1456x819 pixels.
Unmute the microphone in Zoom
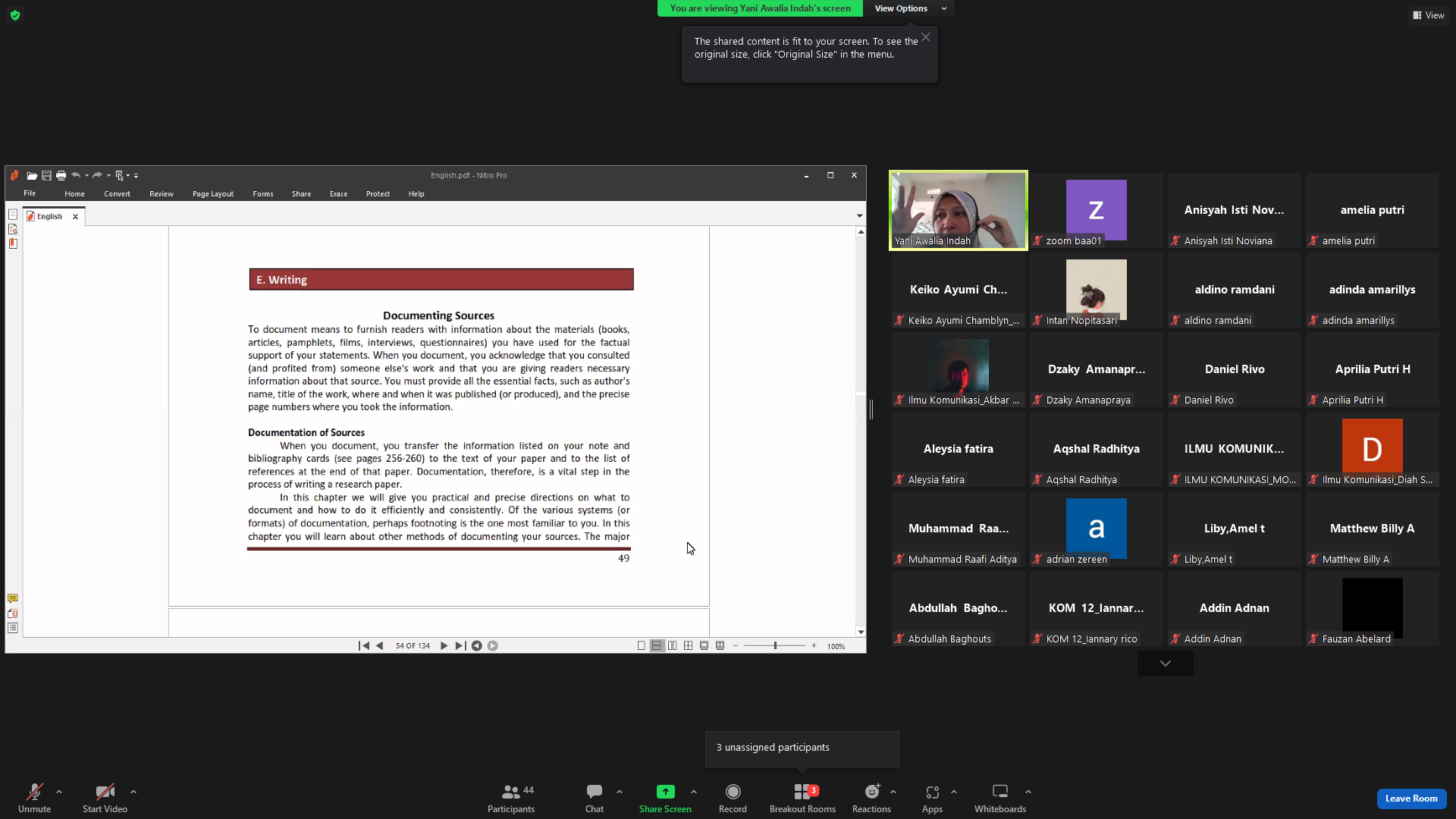pyautogui.click(x=35, y=799)
